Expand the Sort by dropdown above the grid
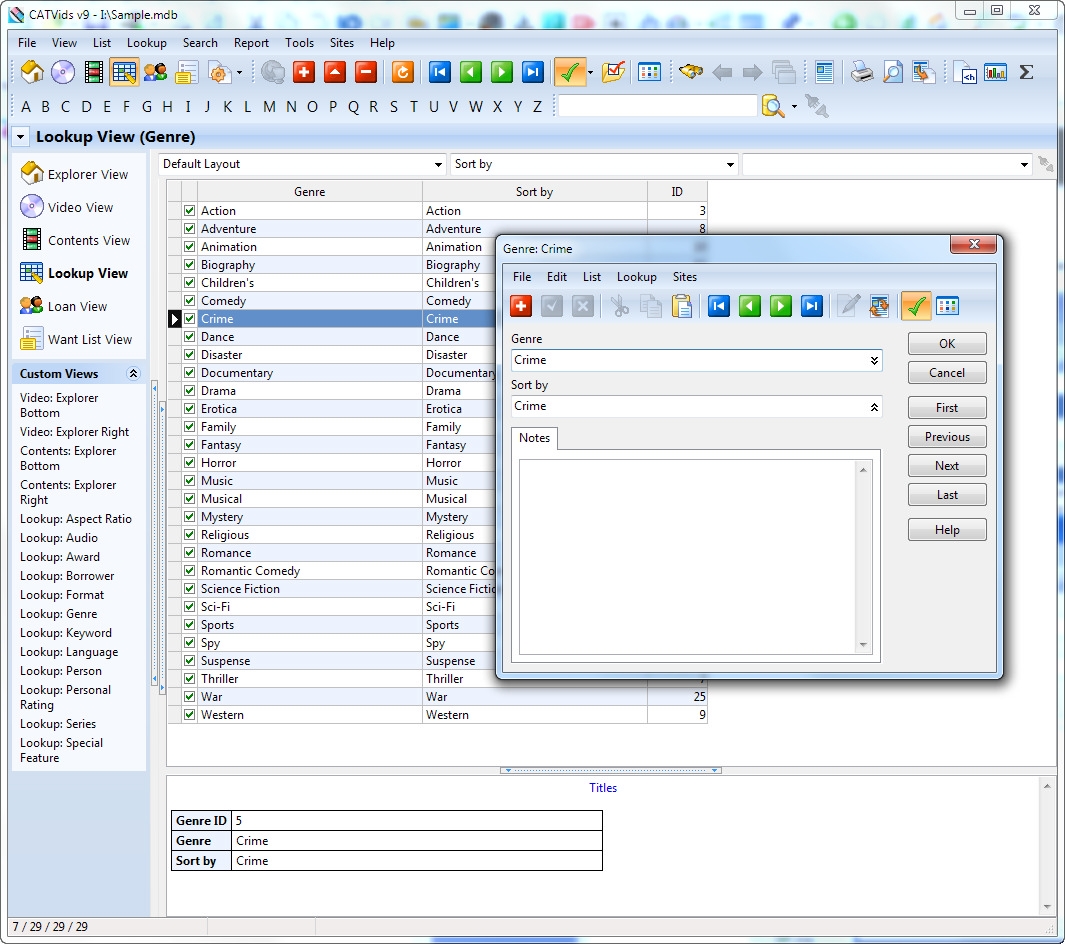 731,165
